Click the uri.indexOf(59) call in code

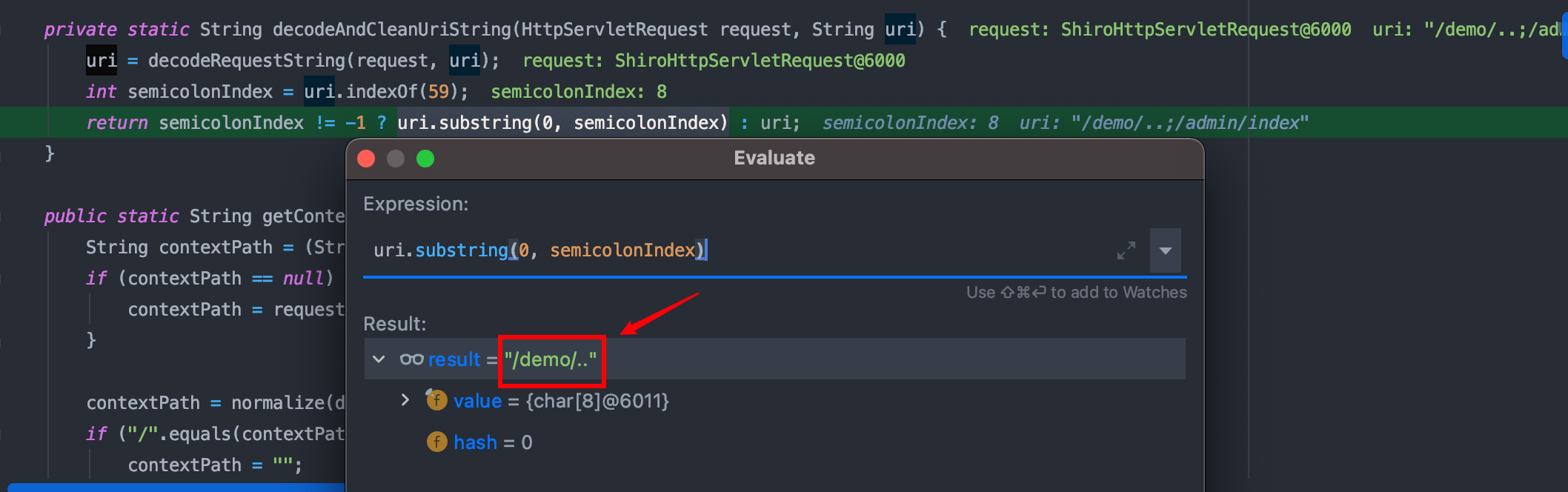[x=385, y=92]
